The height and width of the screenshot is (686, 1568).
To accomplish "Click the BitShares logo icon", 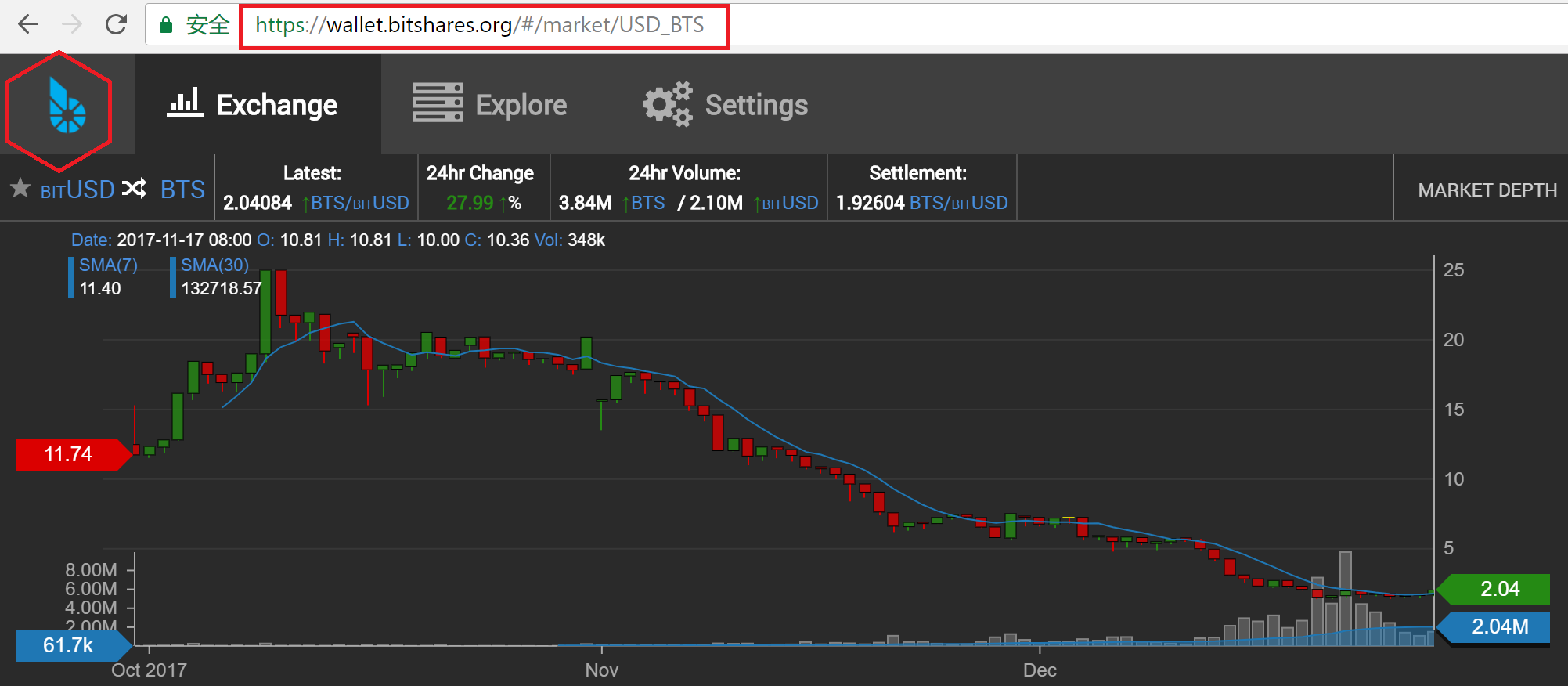I will click(x=67, y=106).
